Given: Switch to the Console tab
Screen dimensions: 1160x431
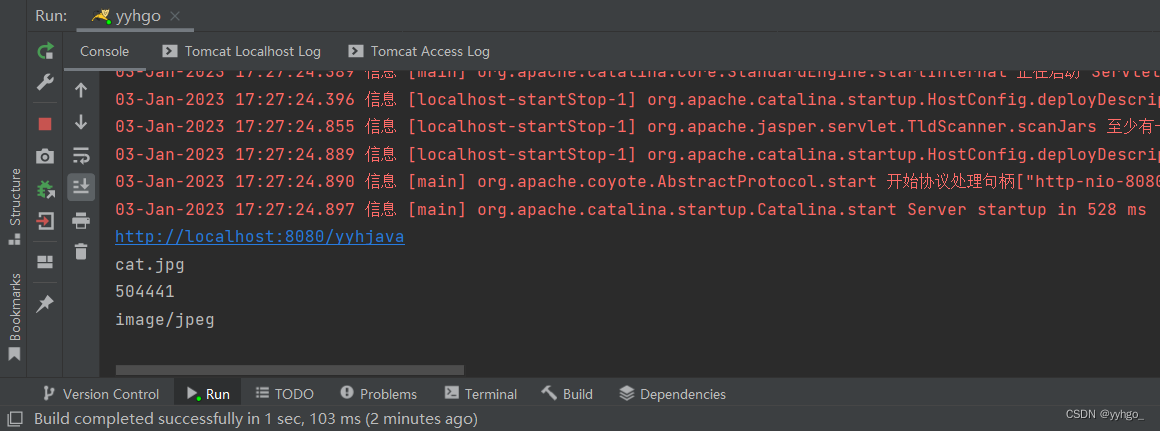Looking at the screenshot, I should [104, 51].
